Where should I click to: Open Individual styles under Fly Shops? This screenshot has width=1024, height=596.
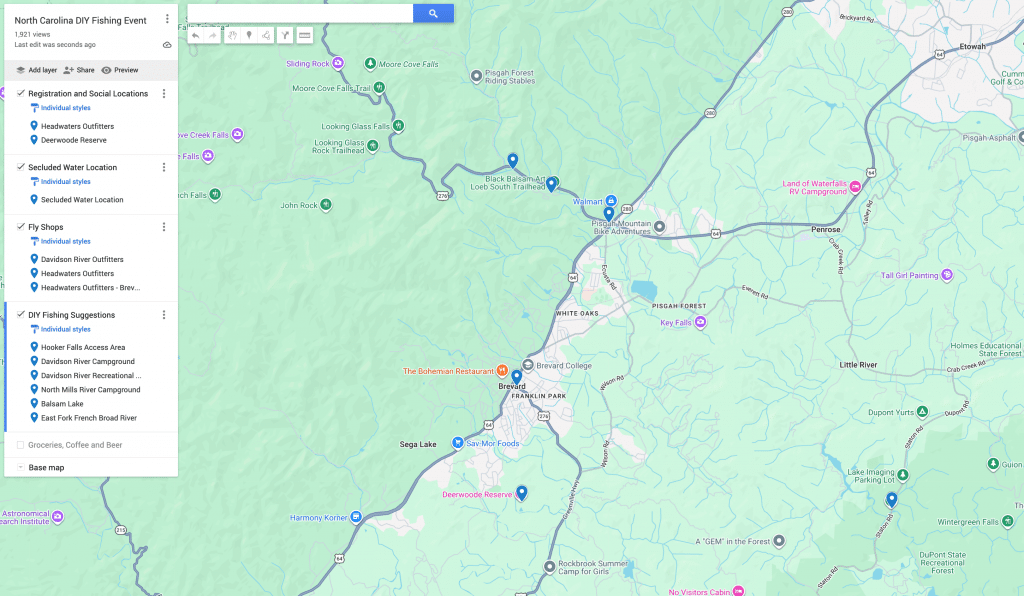pyautogui.click(x=65, y=242)
